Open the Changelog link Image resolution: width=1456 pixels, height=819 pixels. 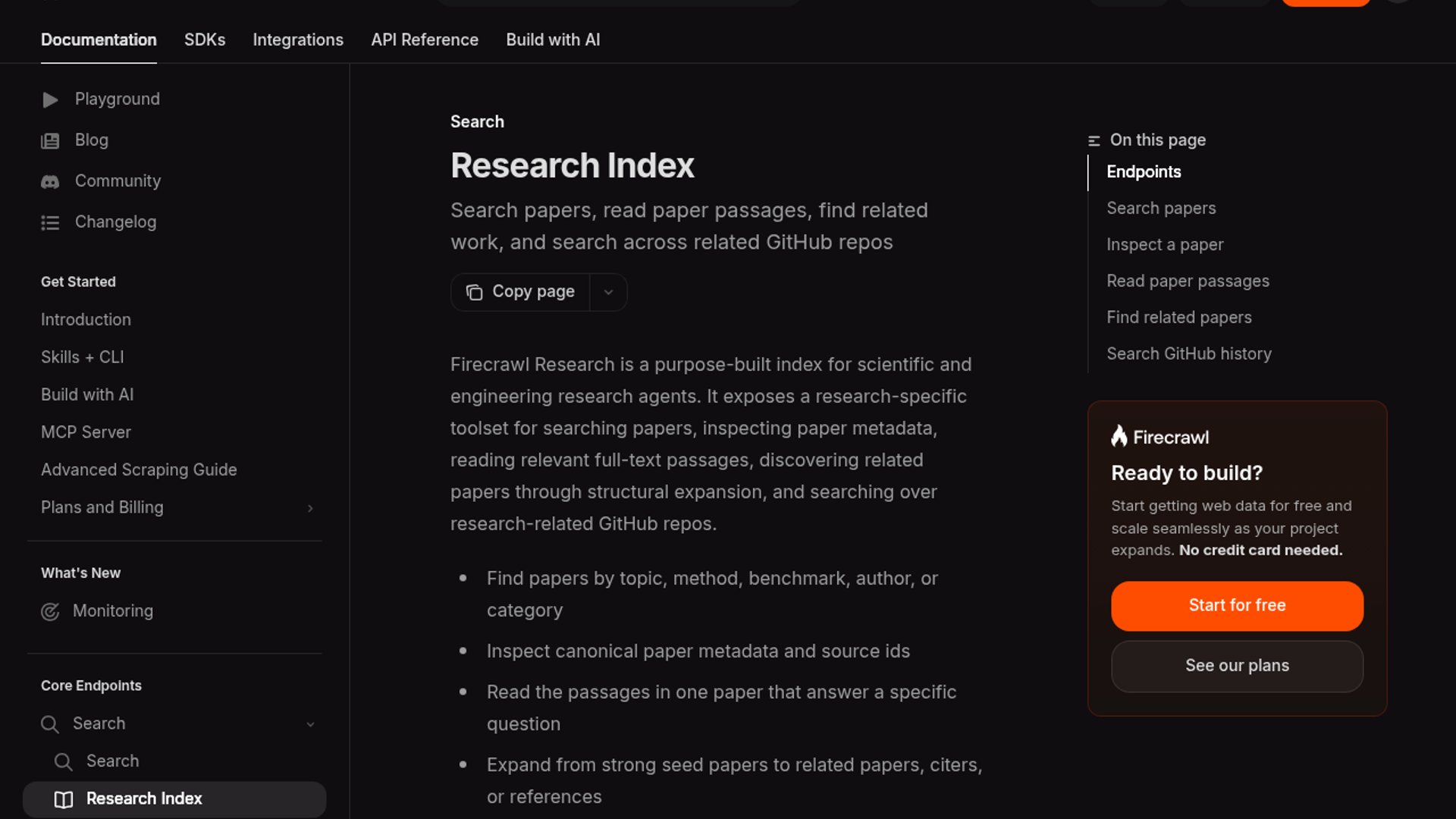(x=116, y=222)
